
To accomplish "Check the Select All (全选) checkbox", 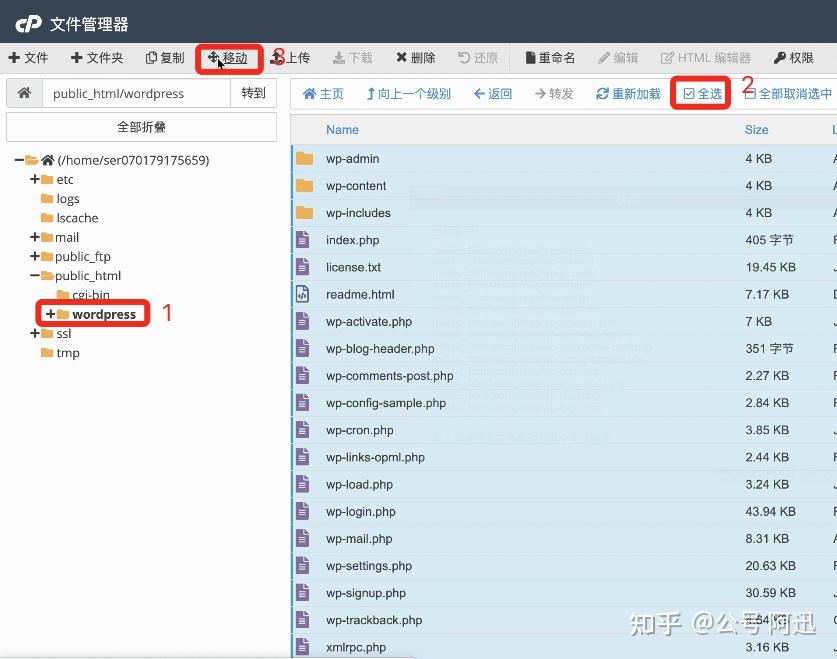I will point(689,94).
